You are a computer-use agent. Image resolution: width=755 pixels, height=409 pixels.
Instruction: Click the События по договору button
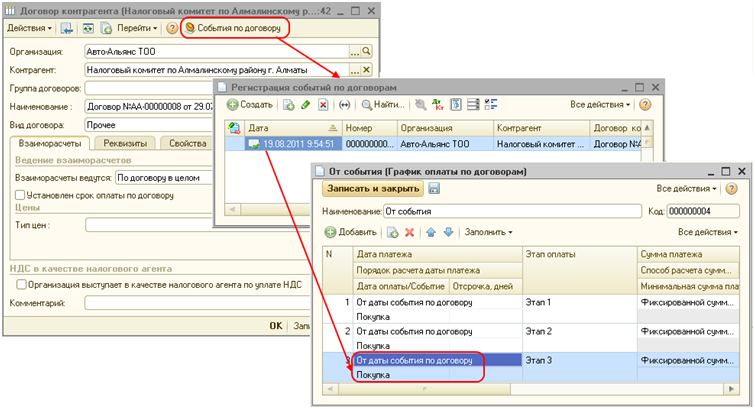pos(232,28)
